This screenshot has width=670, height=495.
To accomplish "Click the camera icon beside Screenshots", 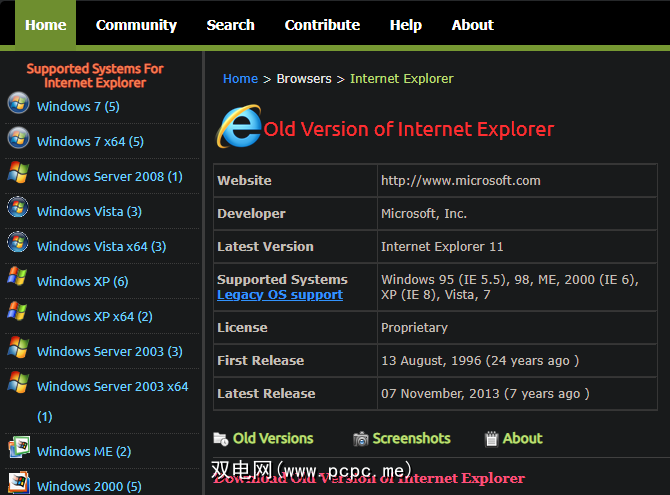I will coord(361,439).
